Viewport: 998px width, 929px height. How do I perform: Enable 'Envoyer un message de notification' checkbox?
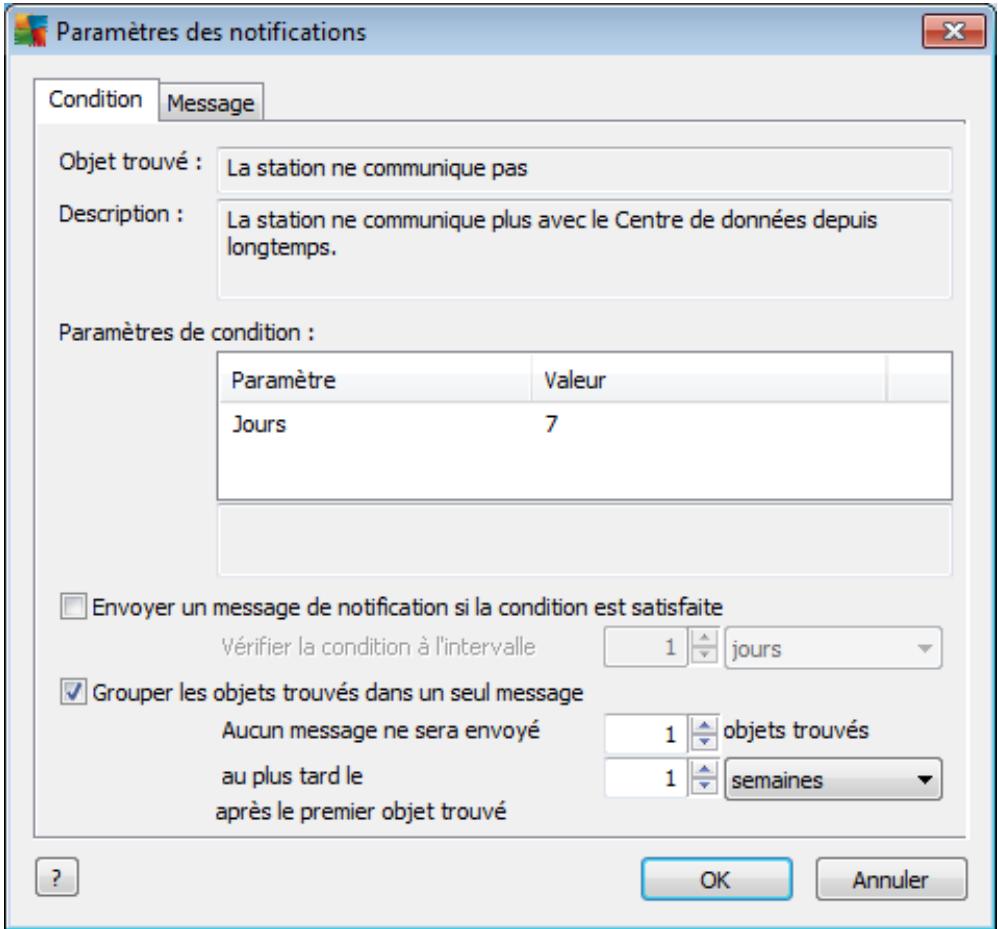click(x=73, y=606)
